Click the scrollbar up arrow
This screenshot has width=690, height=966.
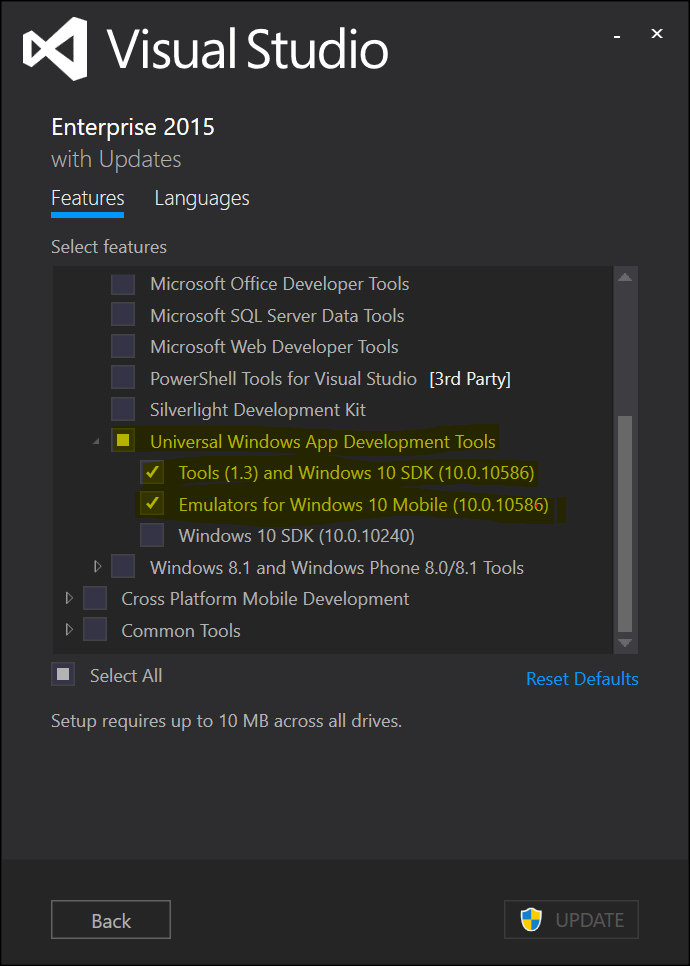coord(625,277)
